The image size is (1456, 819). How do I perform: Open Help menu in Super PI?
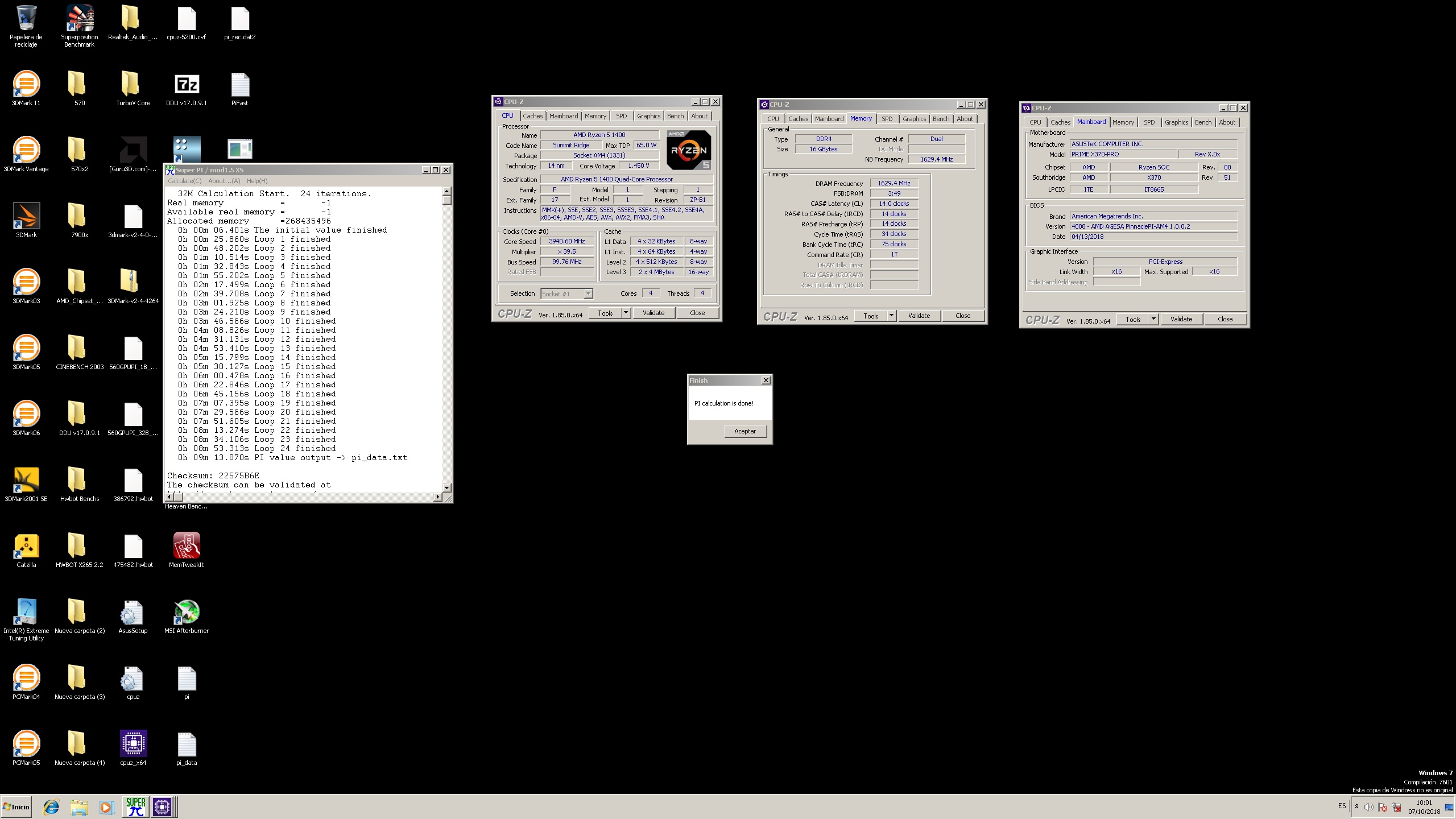257,181
